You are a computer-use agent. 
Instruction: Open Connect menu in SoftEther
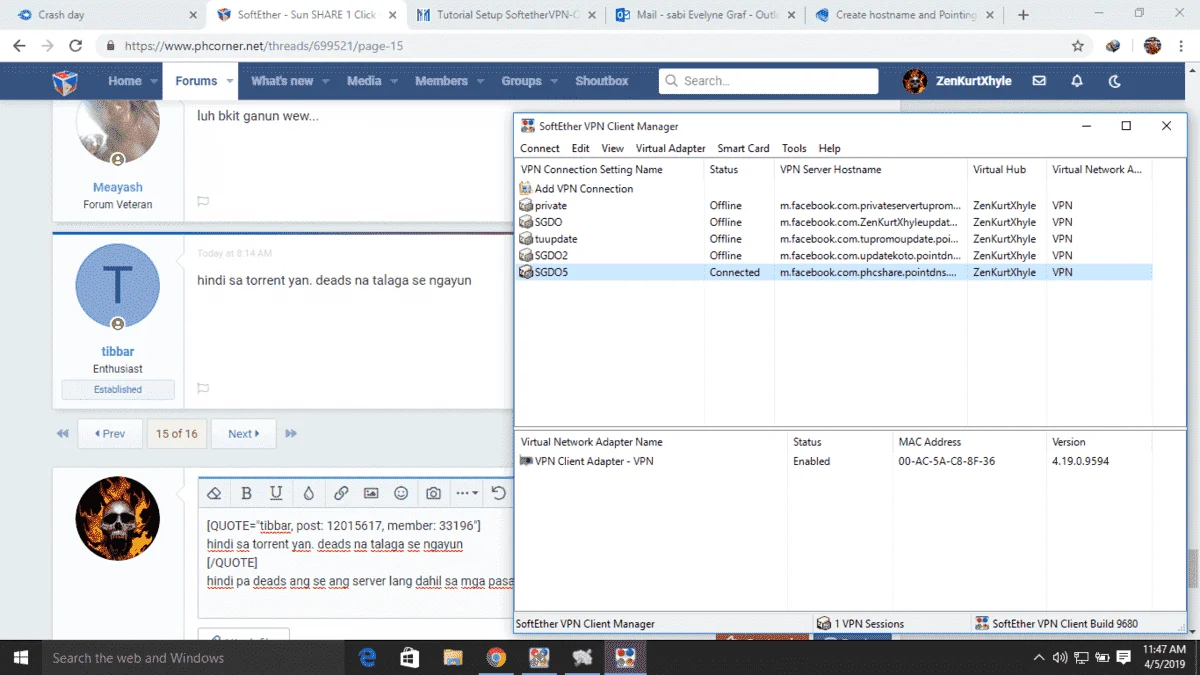click(x=540, y=148)
